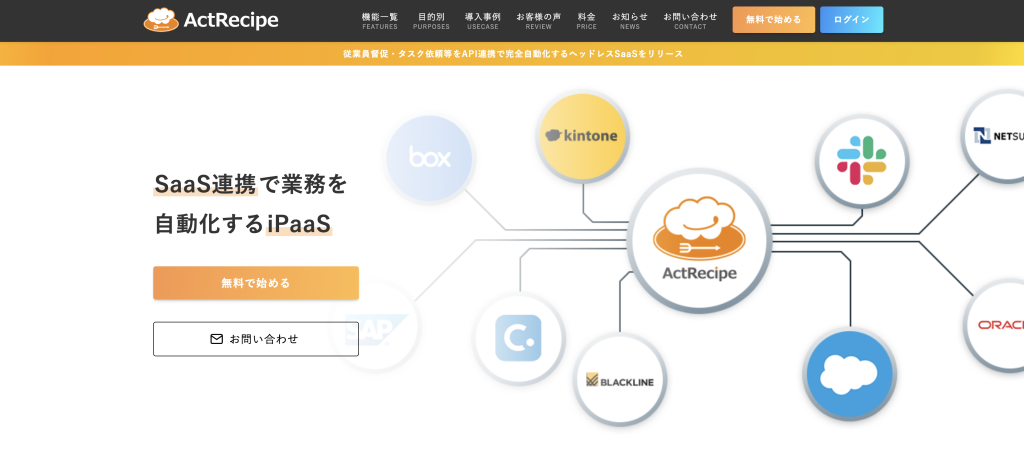Viewport: 1024px width, 454px height.
Task: Click the SAP circle icon
Action: (x=376, y=325)
